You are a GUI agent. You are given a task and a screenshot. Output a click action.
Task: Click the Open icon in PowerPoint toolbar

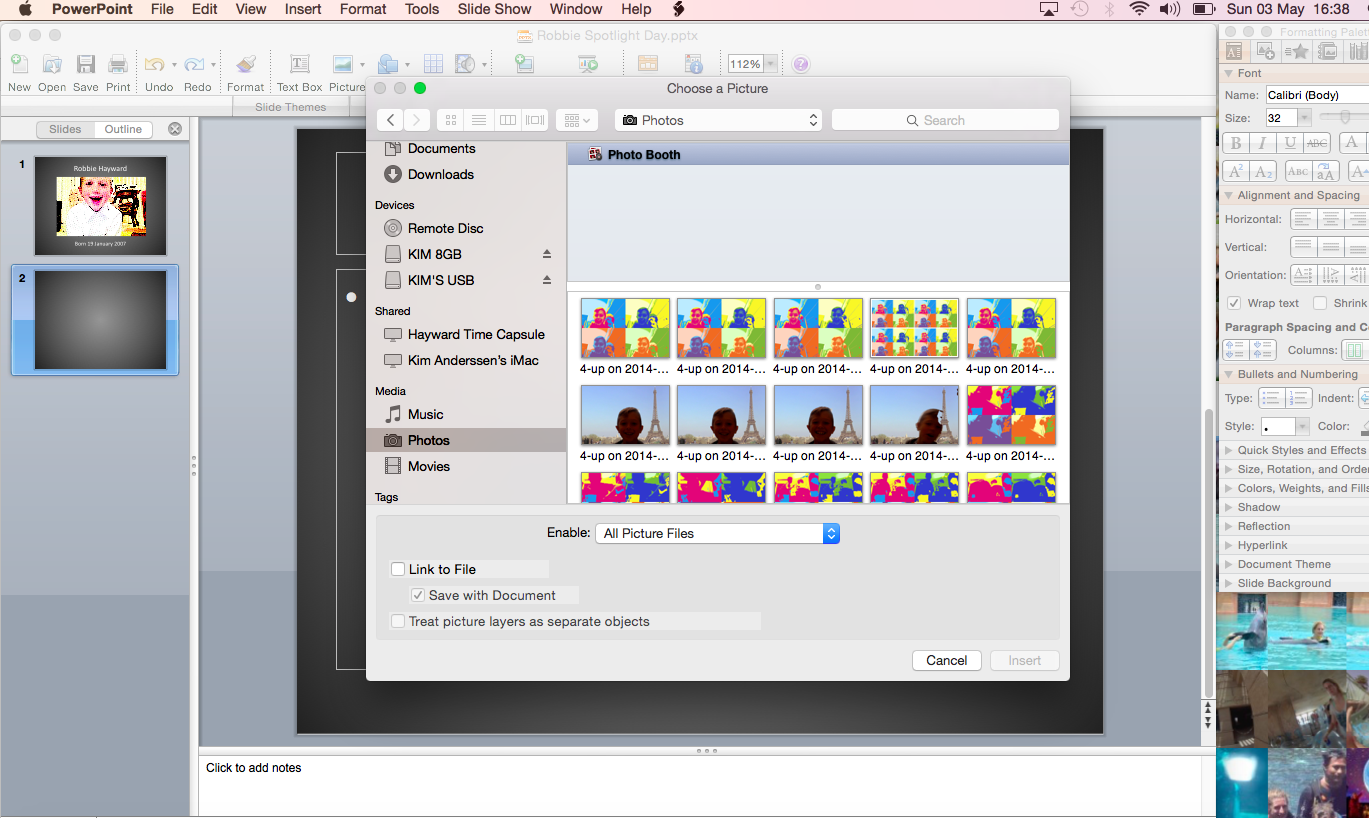coord(52,64)
